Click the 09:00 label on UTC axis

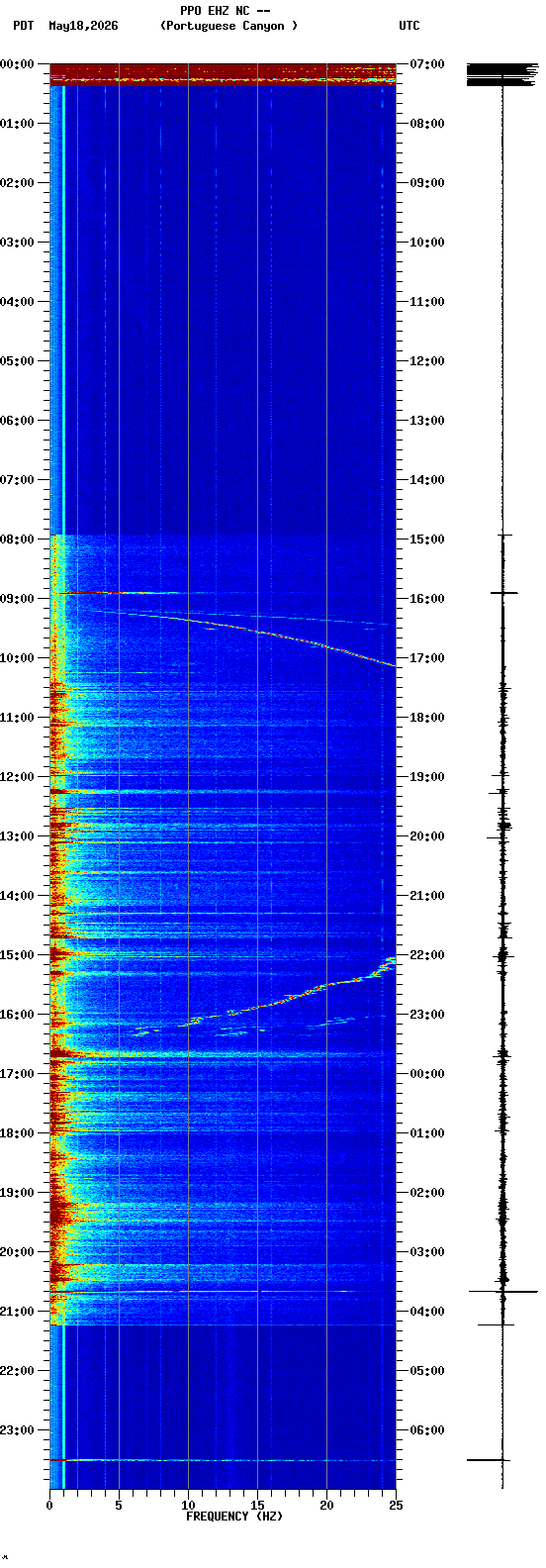pos(427,182)
